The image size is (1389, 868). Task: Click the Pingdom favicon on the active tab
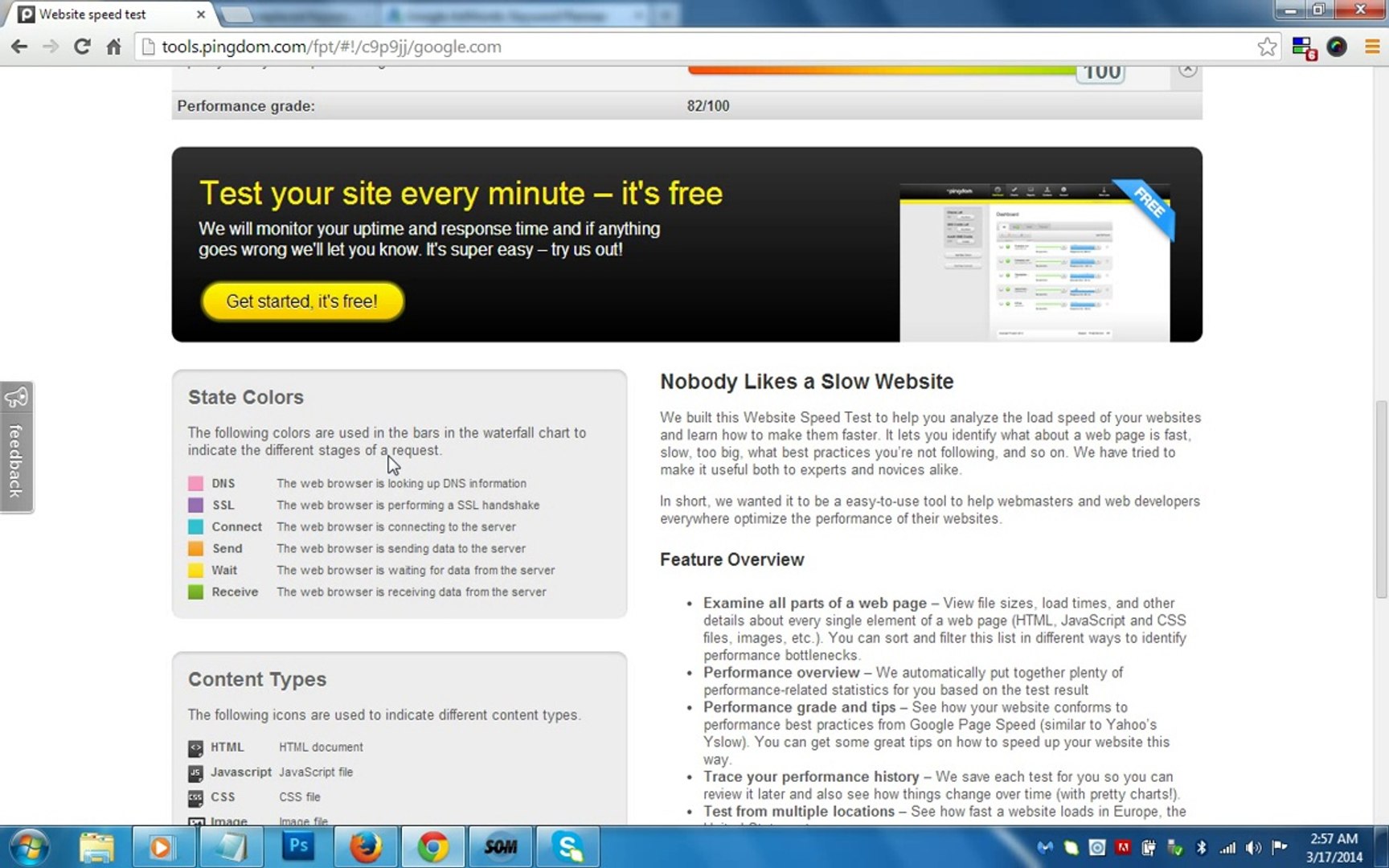(x=27, y=14)
